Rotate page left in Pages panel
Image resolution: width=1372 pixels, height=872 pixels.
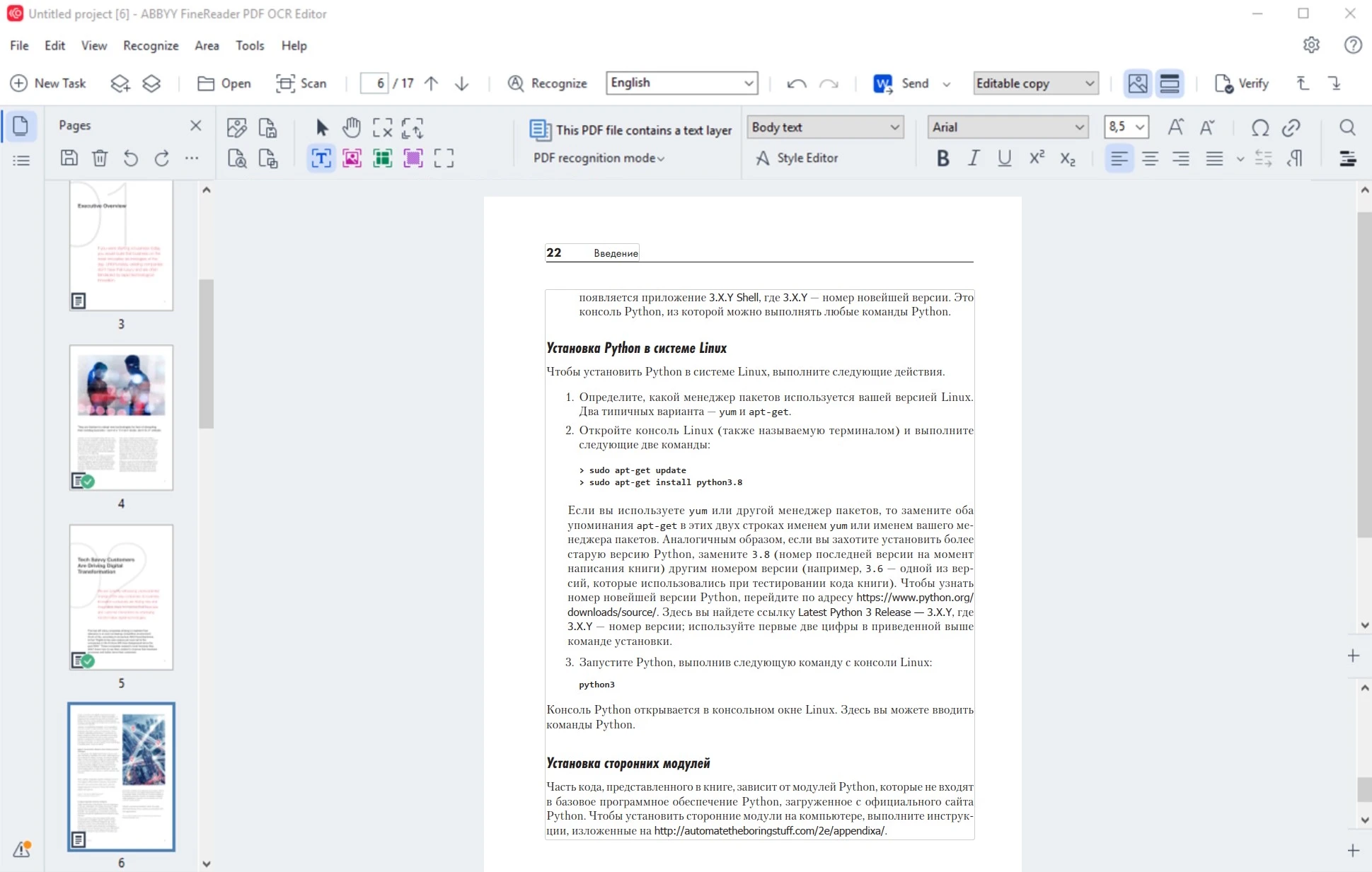click(x=131, y=158)
